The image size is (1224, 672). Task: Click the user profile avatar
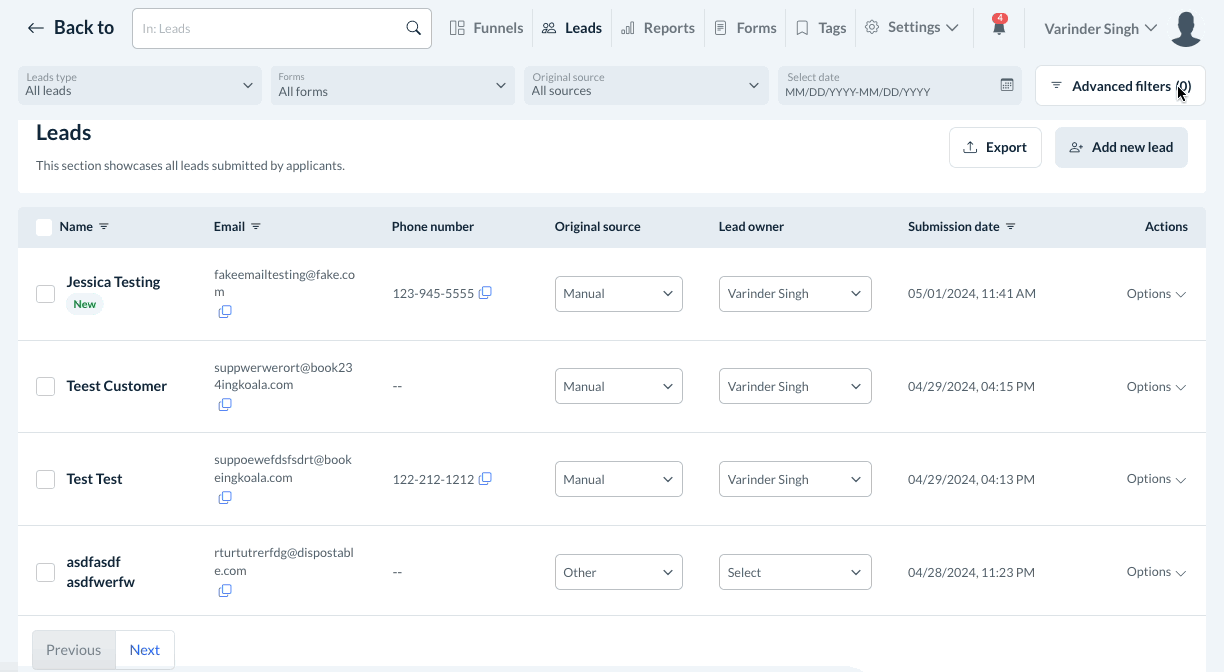pos(1186,29)
